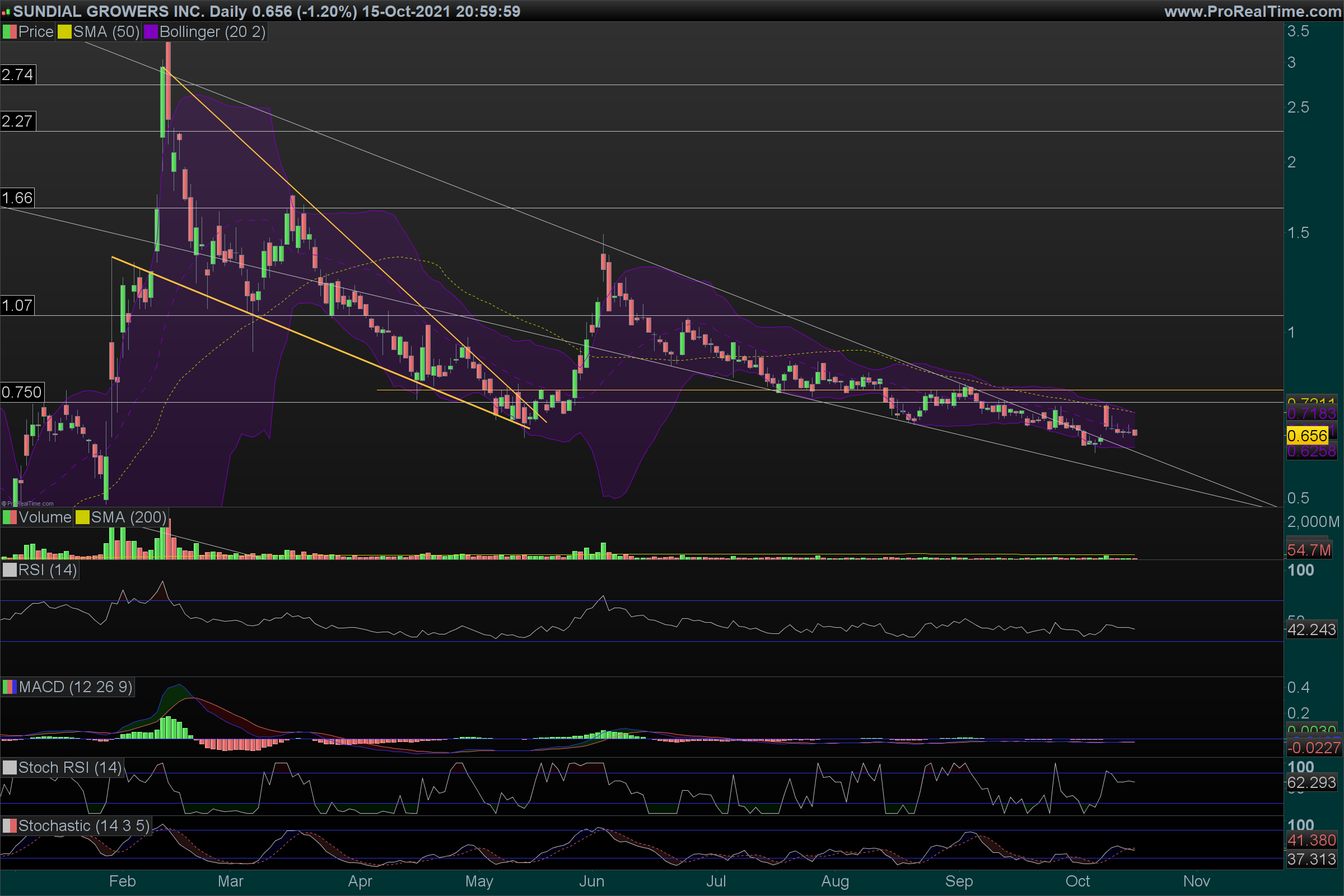Click the RSI (14) legend icon
This screenshot has height=896, width=1344.
(10, 570)
